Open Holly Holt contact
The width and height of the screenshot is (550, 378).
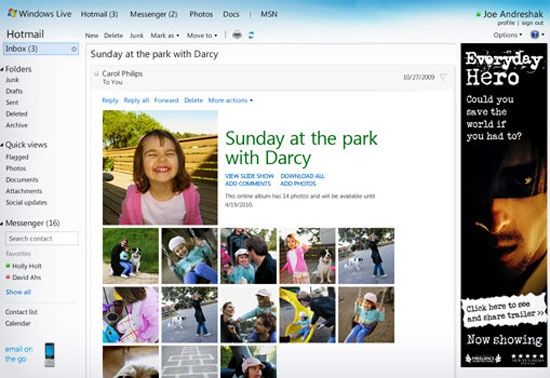pyautogui.click(x=27, y=266)
